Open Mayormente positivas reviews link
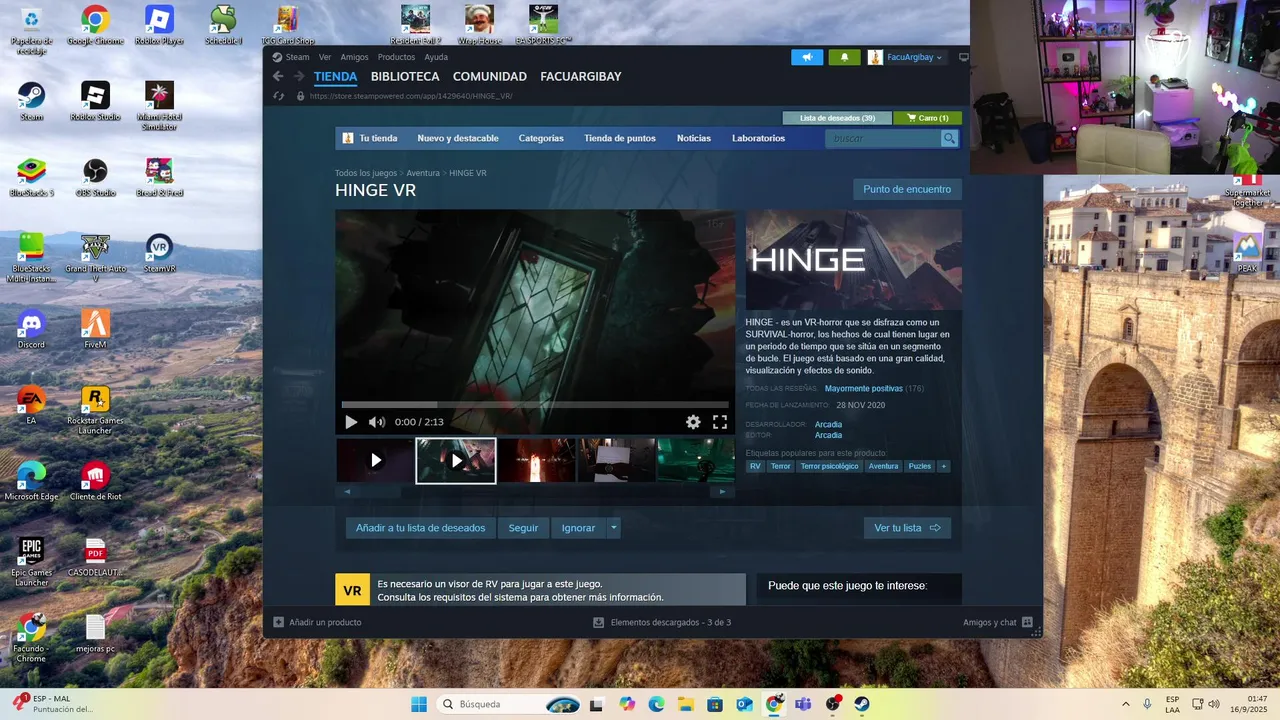Image resolution: width=1280 pixels, height=720 pixels. click(864, 388)
